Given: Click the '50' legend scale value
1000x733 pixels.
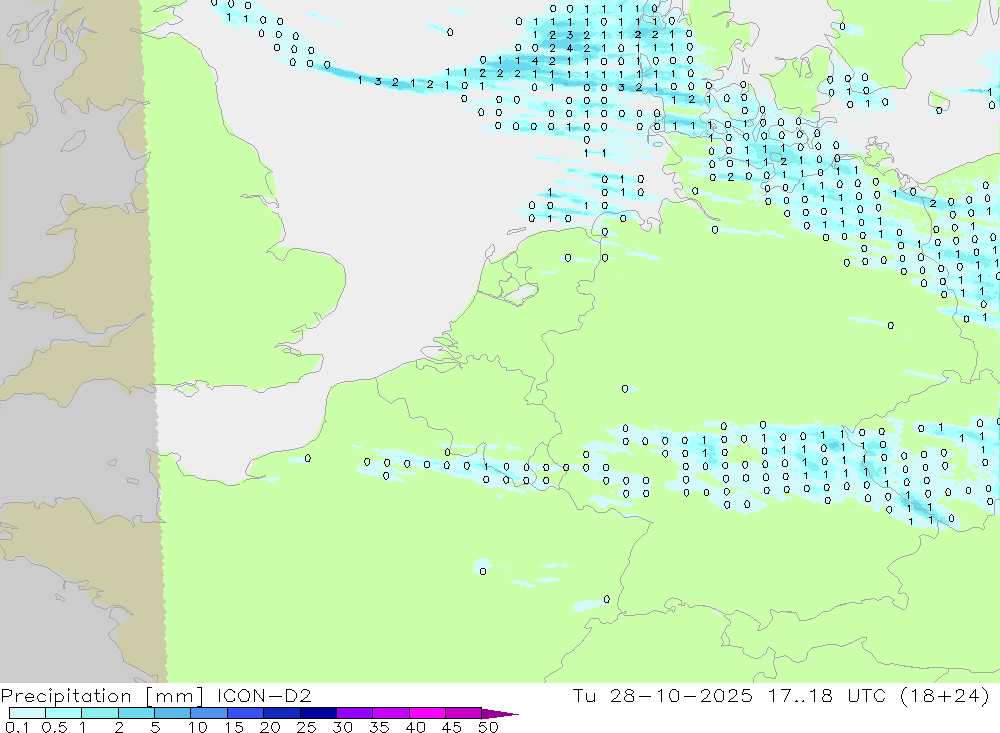Looking at the screenshot, I should 488,727.
